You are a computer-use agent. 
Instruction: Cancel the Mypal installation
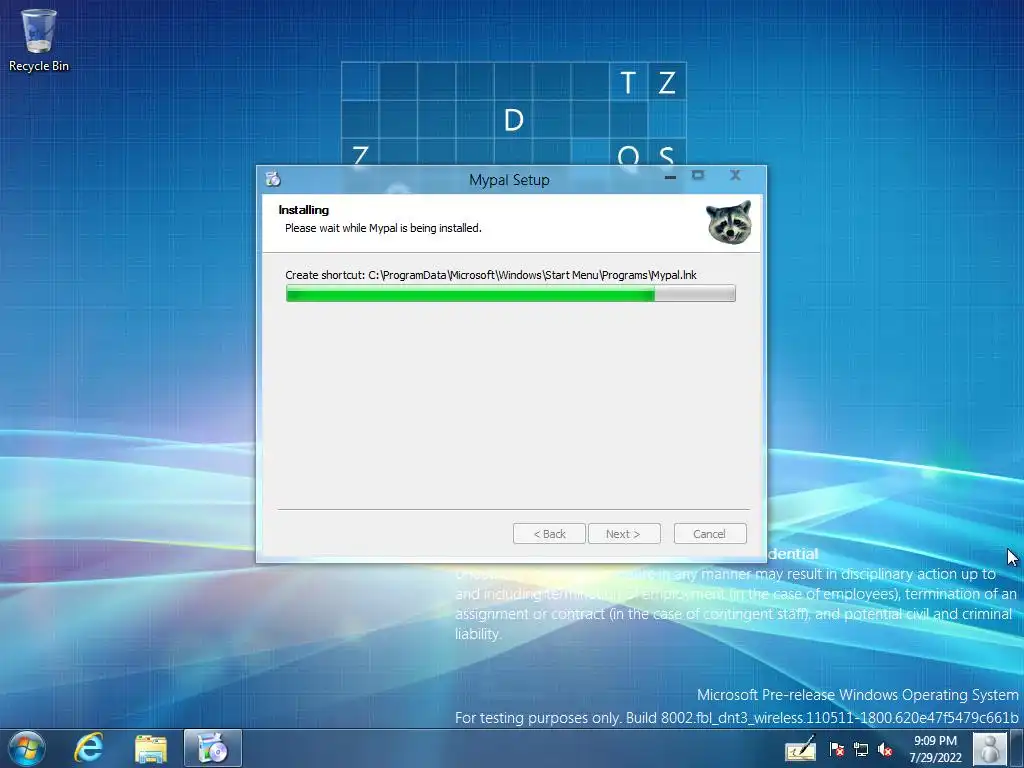click(710, 534)
